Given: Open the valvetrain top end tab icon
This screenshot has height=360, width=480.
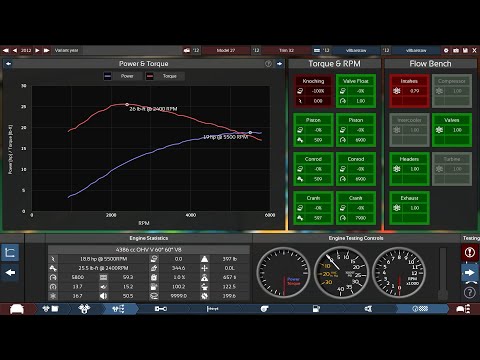Looking at the screenshot, I should tap(212, 309).
